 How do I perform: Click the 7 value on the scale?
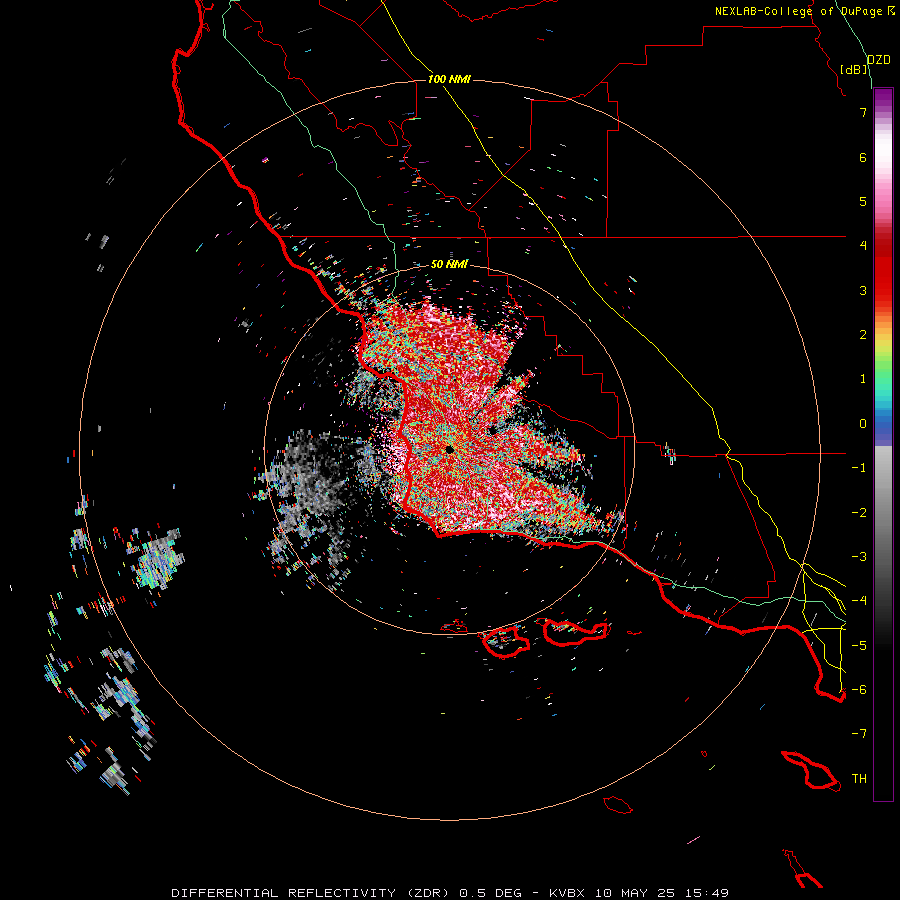point(863,112)
